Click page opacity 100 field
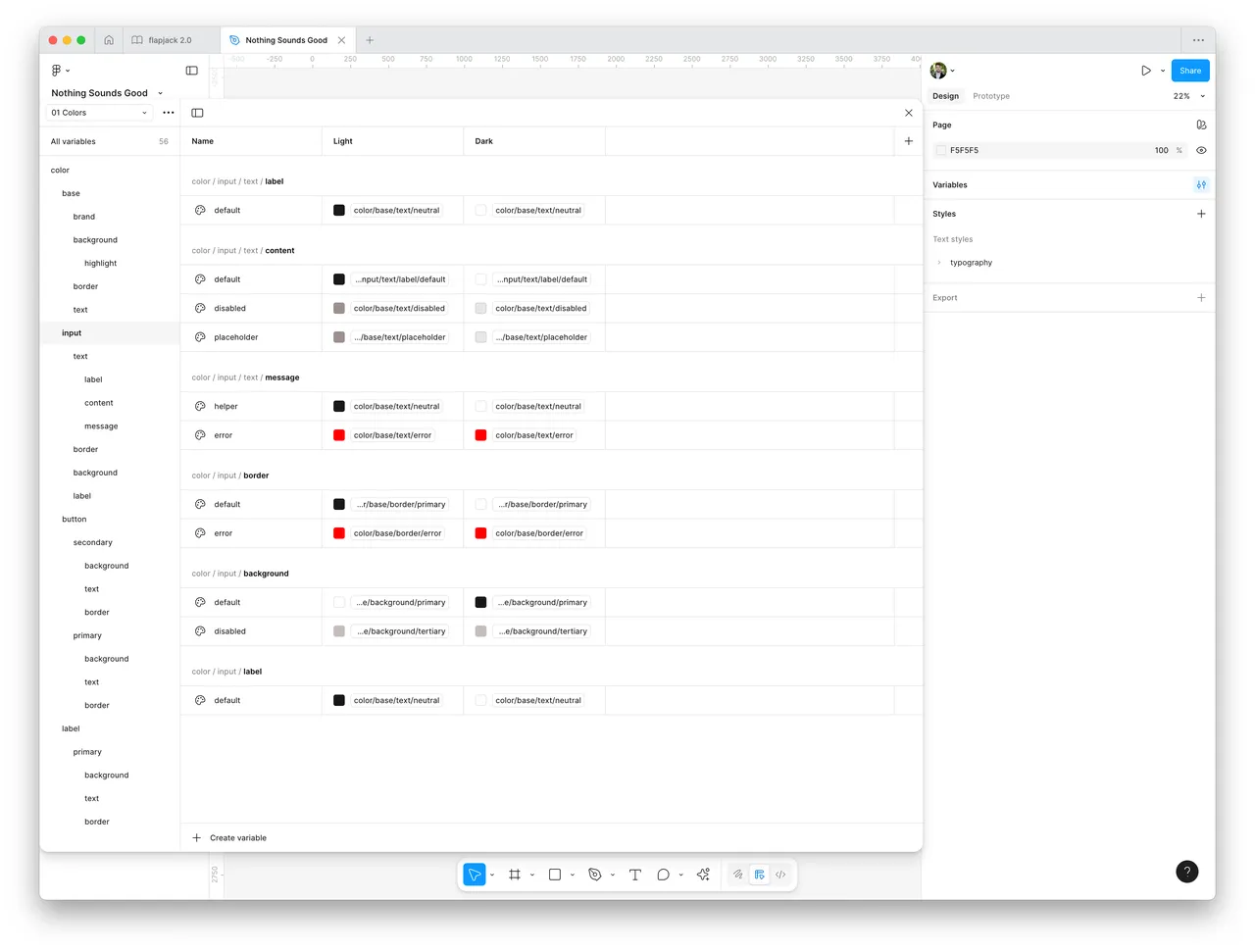Image resolution: width=1255 pixels, height=952 pixels. [x=1162, y=150]
